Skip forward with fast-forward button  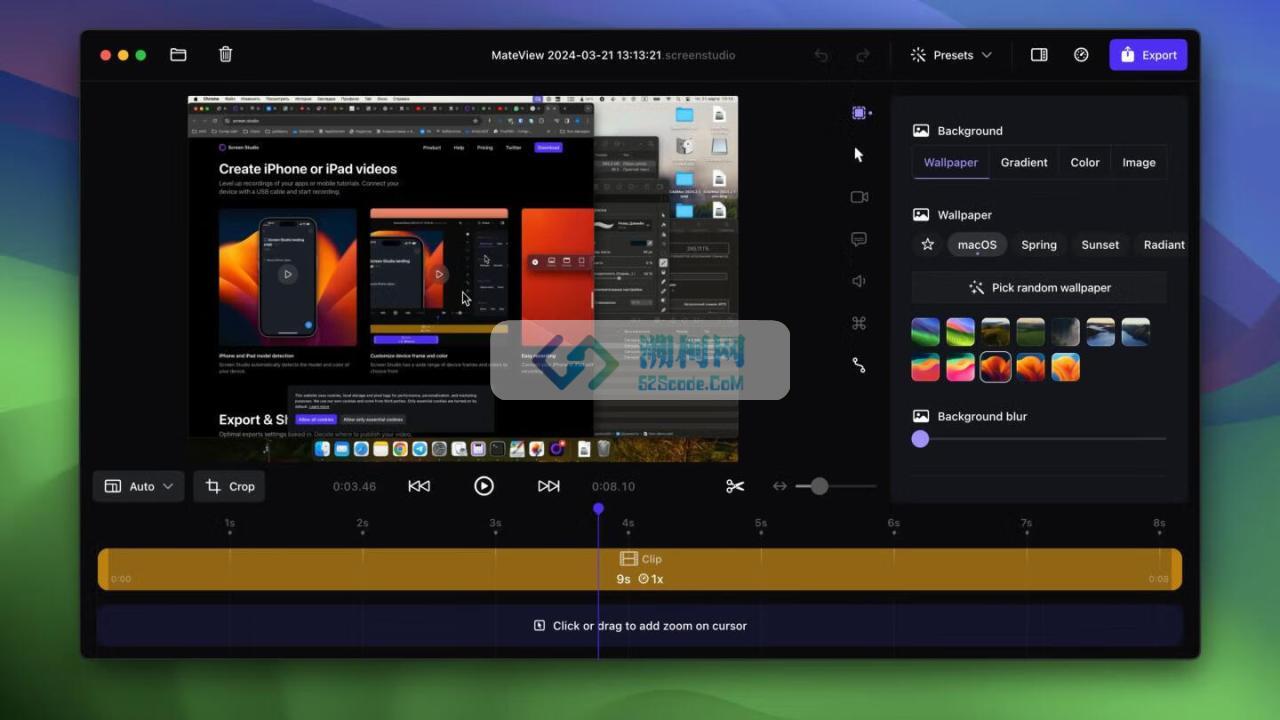point(549,486)
